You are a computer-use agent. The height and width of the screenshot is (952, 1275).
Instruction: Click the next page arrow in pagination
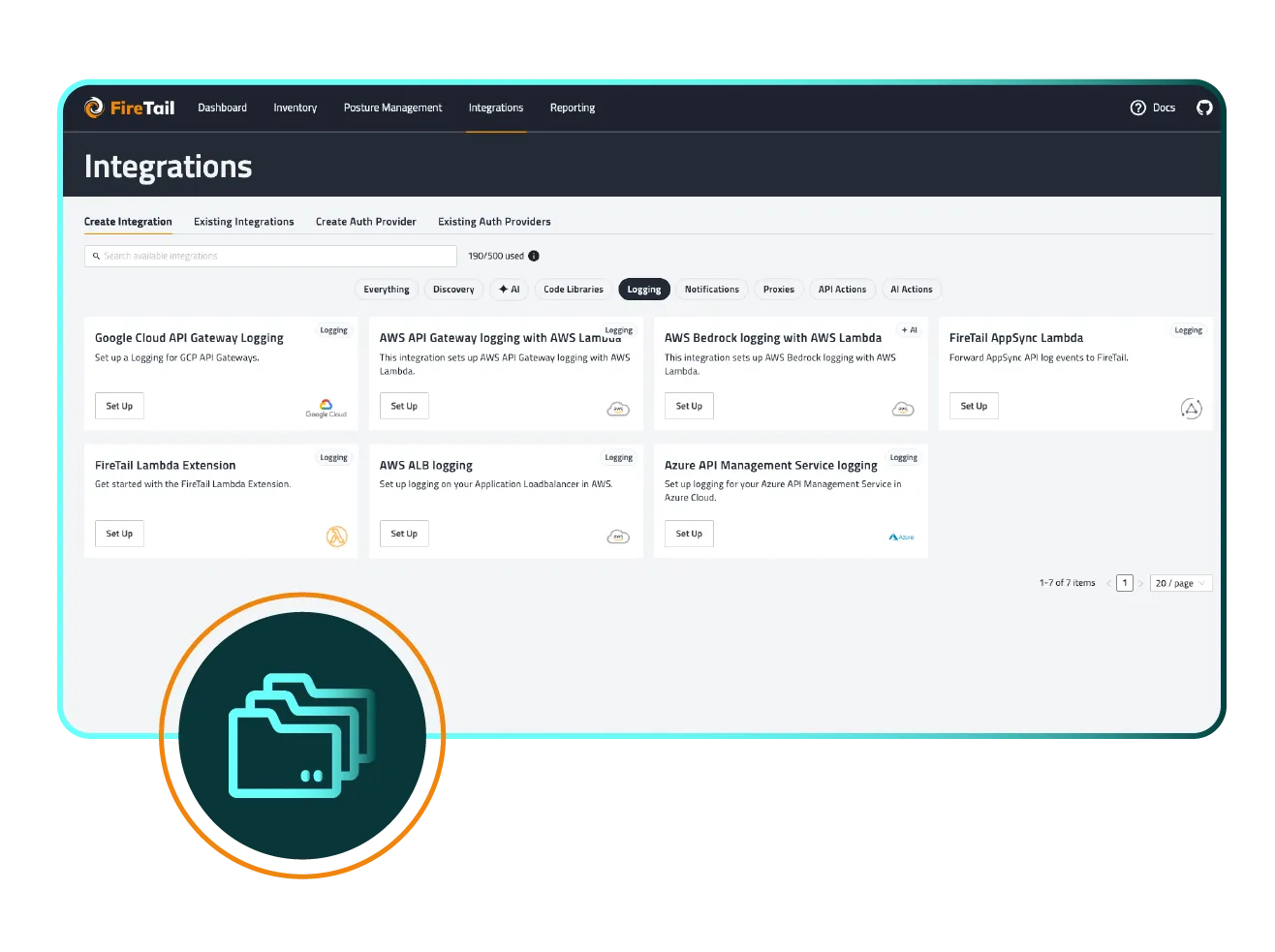1140,583
